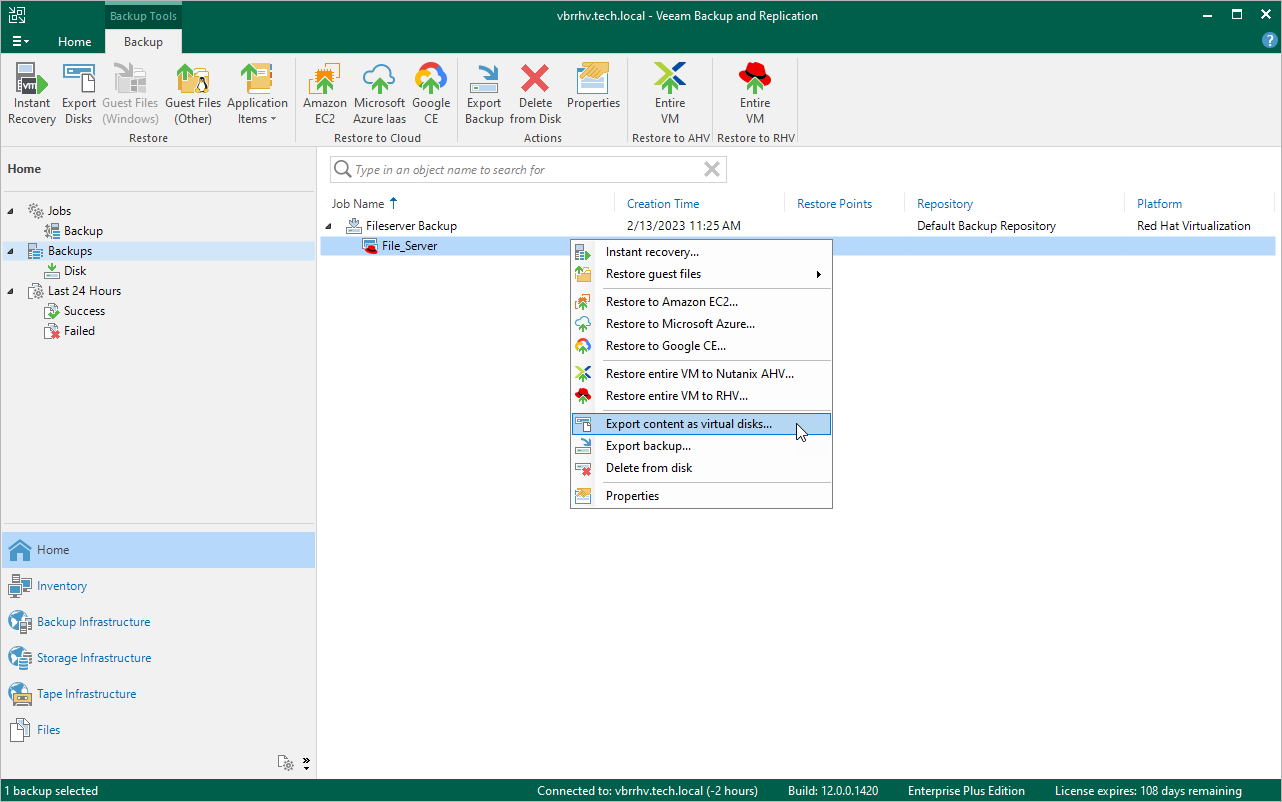Open Restore guest files submenu
1282x802 pixels.
coord(701,274)
